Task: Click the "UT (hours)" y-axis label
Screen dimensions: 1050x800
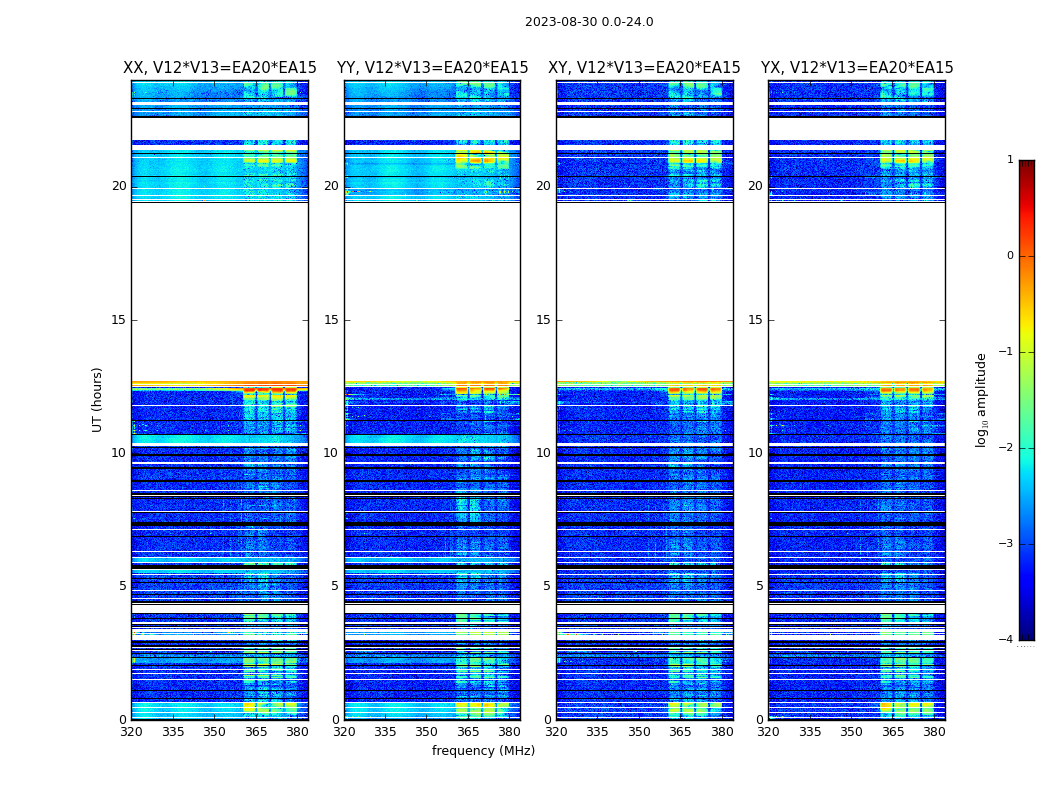Action: 98,399
